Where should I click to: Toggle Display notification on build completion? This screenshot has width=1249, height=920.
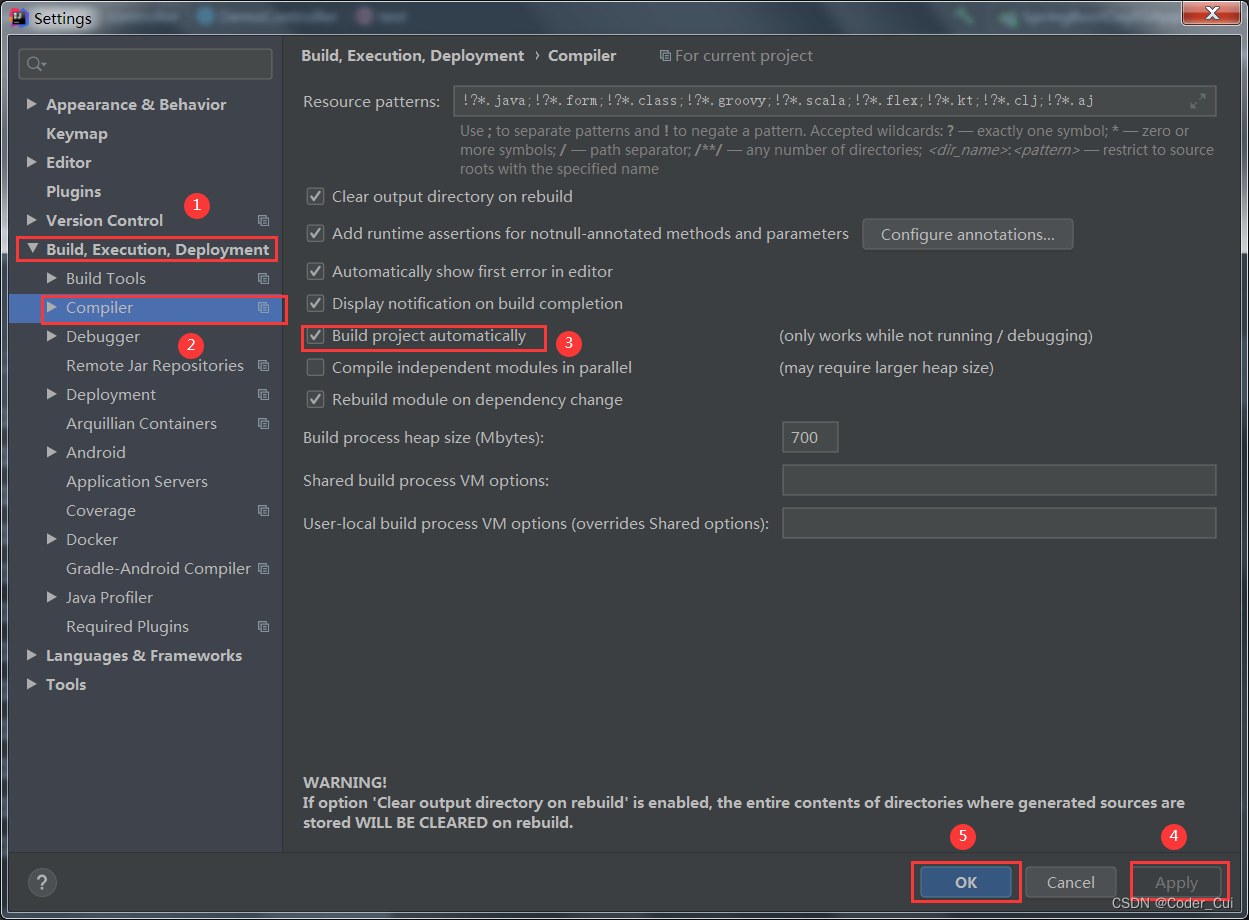pyautogui.click(x=315, y=304)
